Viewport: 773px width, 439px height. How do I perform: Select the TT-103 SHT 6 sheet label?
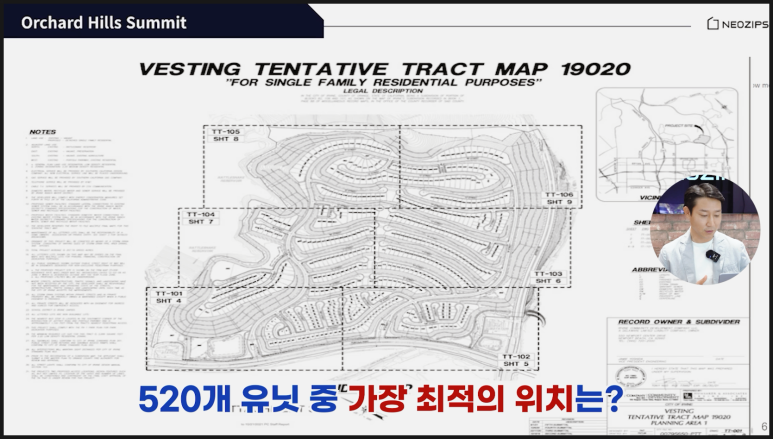(548, 277)
